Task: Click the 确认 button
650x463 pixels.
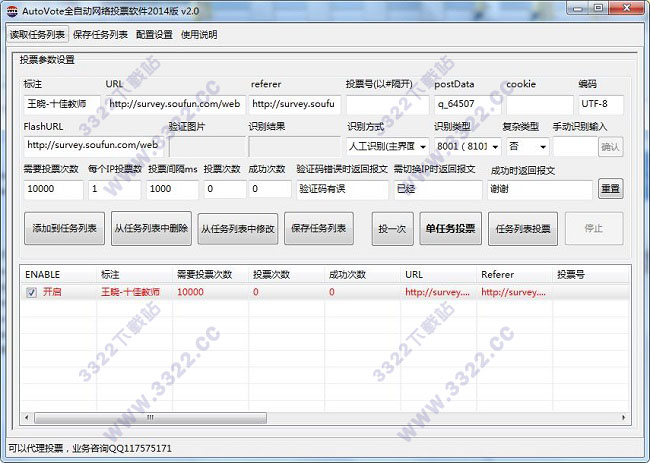Action: tap(611, 147)
